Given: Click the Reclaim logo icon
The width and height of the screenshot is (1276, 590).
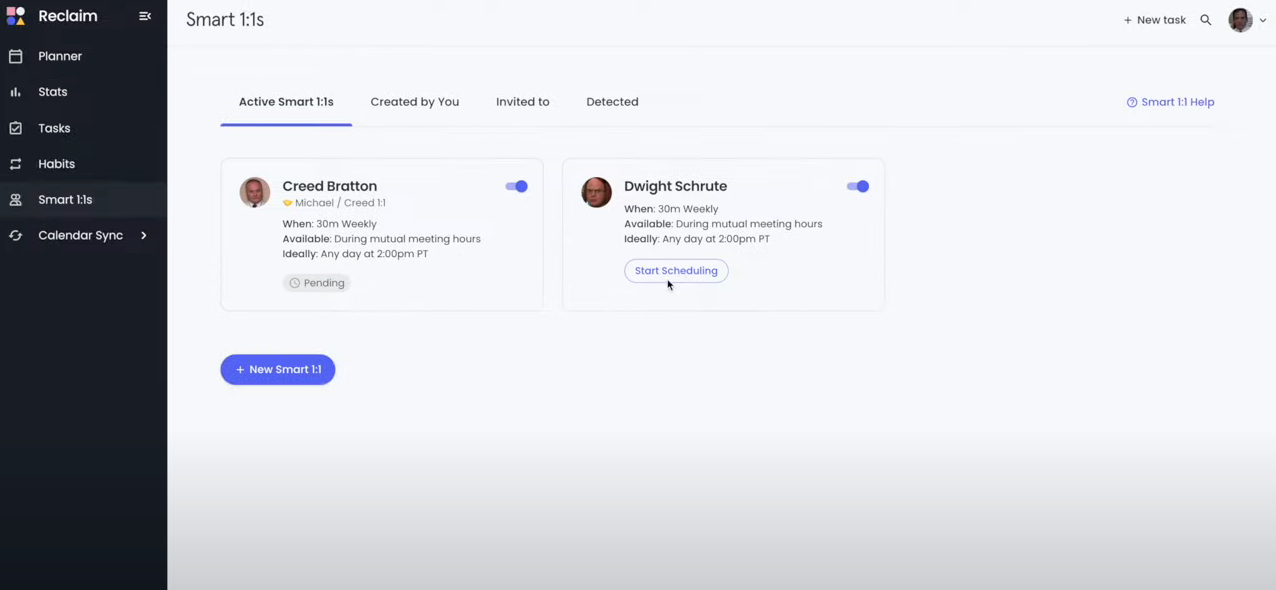Looking at the screenshot, I should (x=15, y=16).
